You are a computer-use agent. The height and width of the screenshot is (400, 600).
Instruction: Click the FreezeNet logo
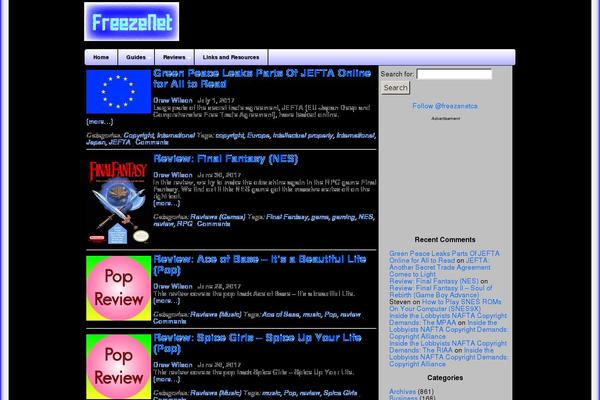[131, 21]
